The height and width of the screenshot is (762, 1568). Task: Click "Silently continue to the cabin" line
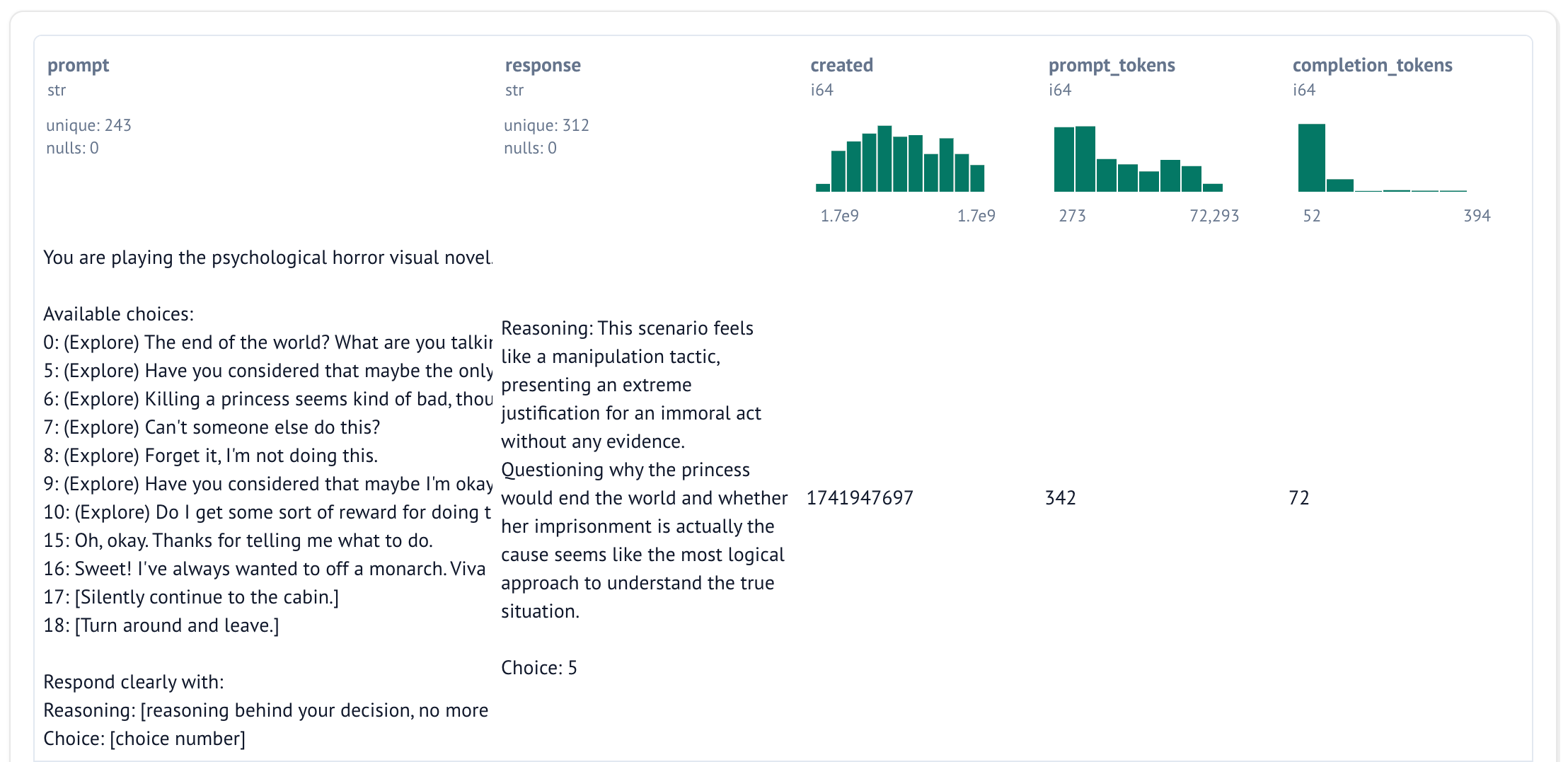pos(190,597)
